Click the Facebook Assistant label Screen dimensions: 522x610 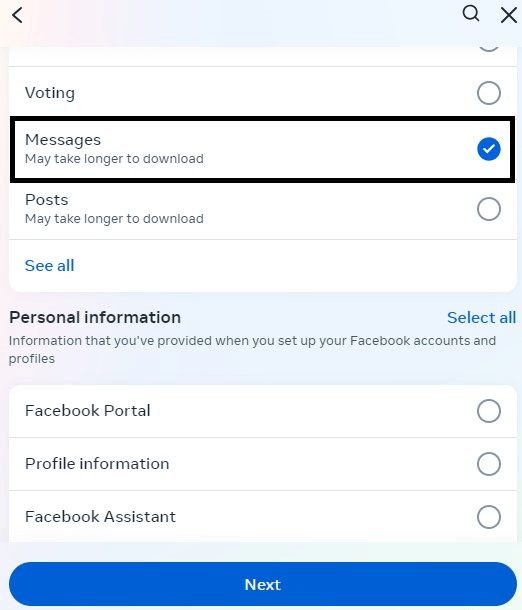pos(100,517)
